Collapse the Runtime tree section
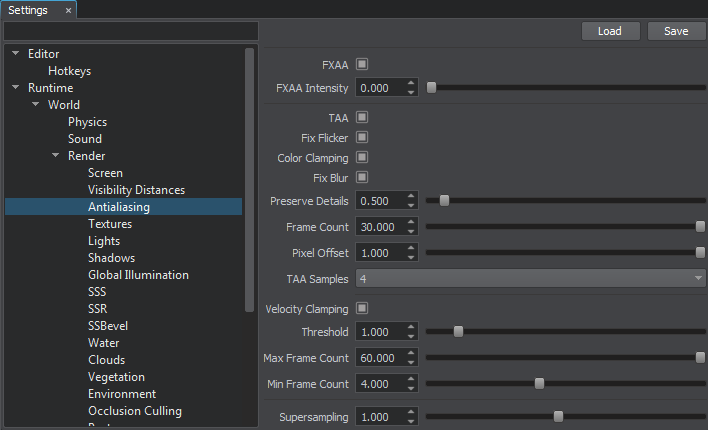Viewport: 708px width, 430px height. [16, 87]
